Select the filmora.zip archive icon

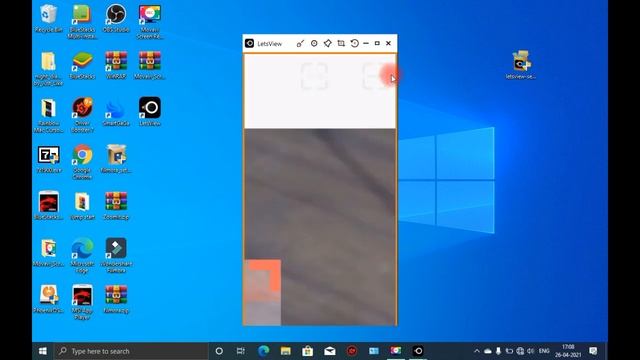pyautogui.click(x=116, y=299)
